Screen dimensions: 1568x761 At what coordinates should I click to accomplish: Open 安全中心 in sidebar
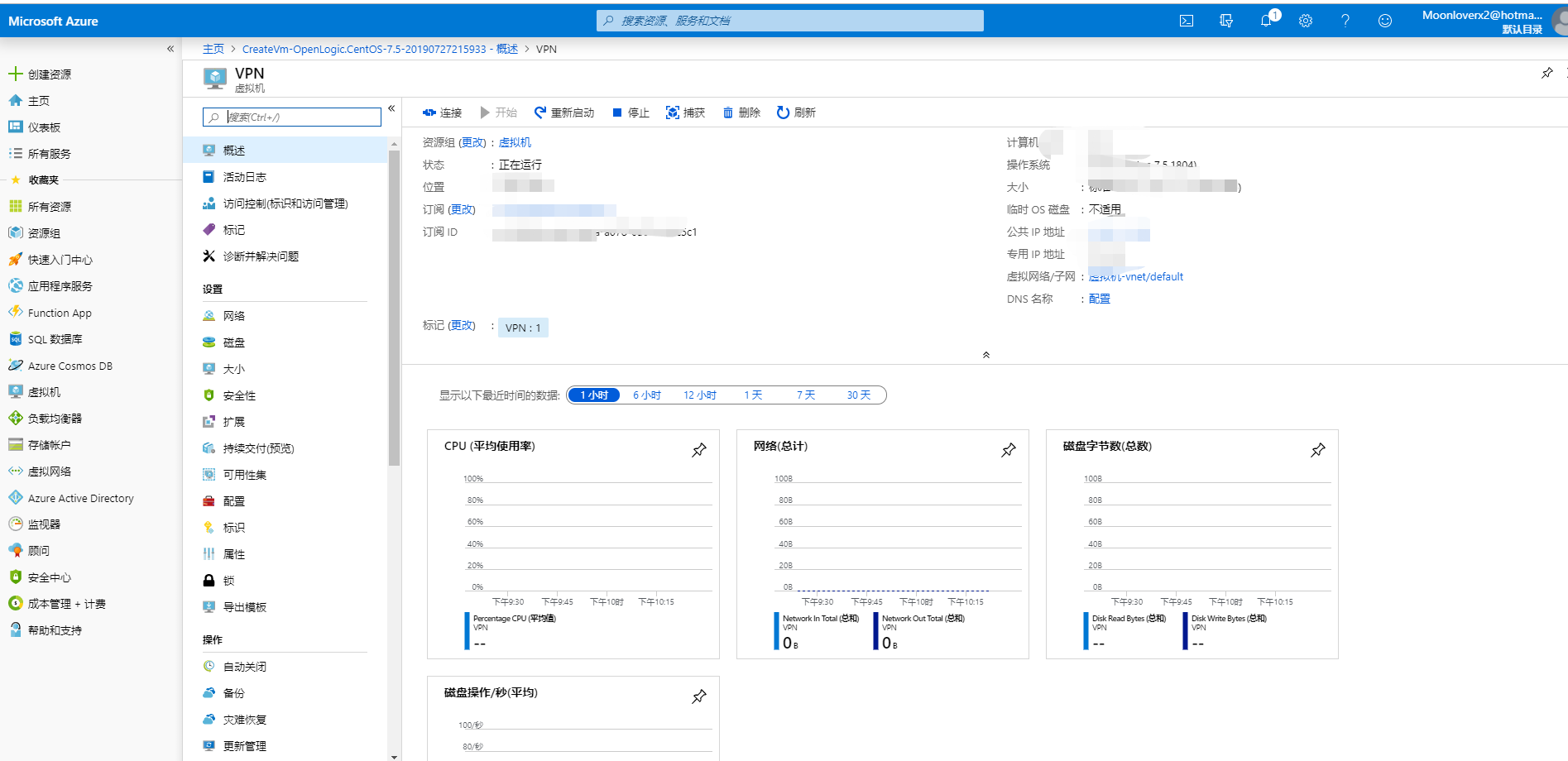40,577
